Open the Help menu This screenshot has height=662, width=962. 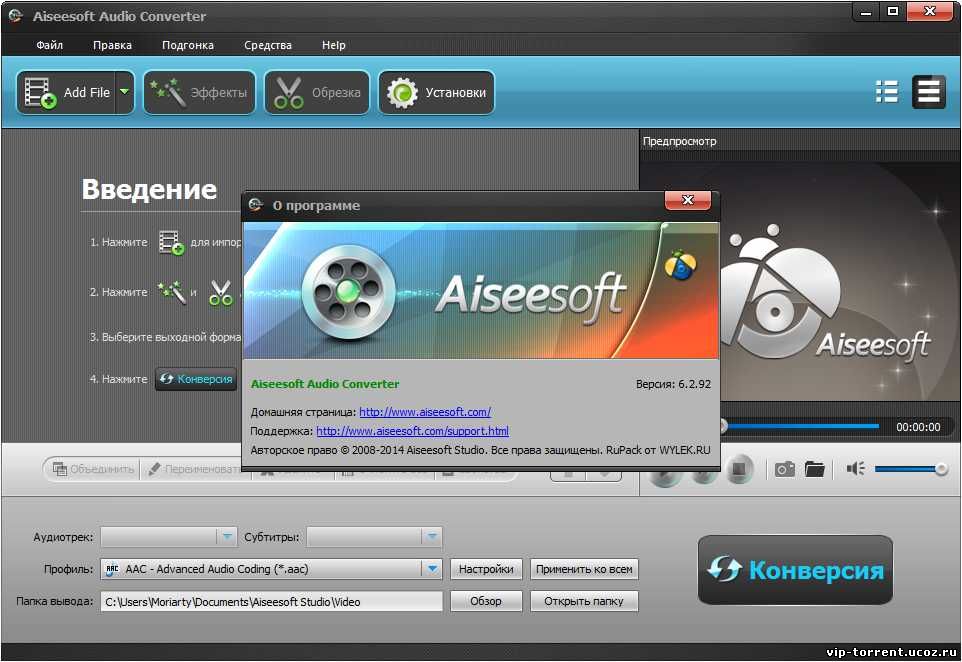tap(334, 45)
